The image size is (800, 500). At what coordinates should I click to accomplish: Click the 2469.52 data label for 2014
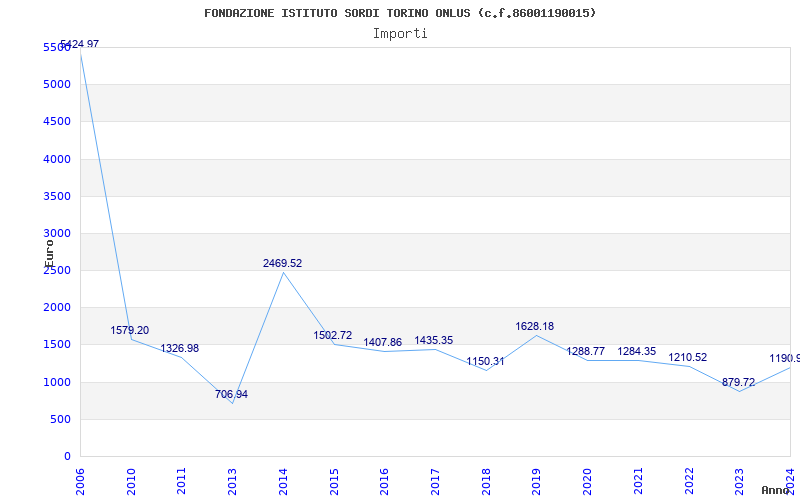click(282, 264)
